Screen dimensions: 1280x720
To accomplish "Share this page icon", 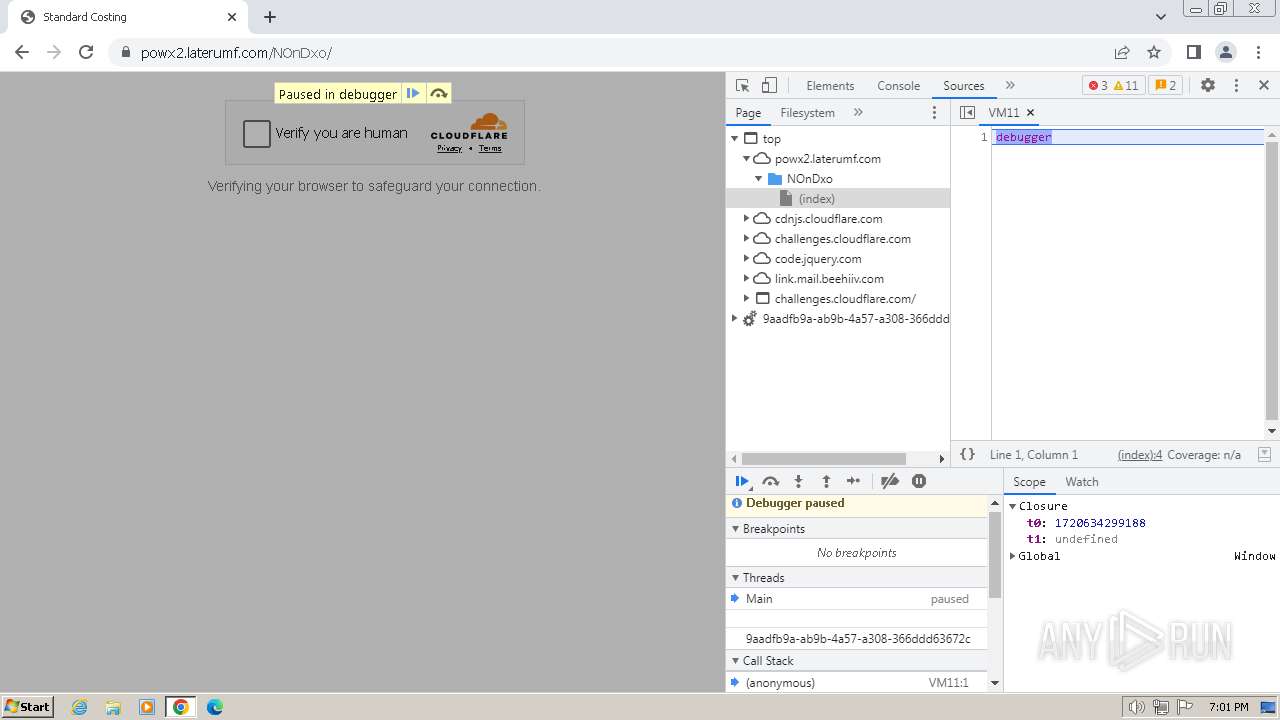I will click(1122, 52).
